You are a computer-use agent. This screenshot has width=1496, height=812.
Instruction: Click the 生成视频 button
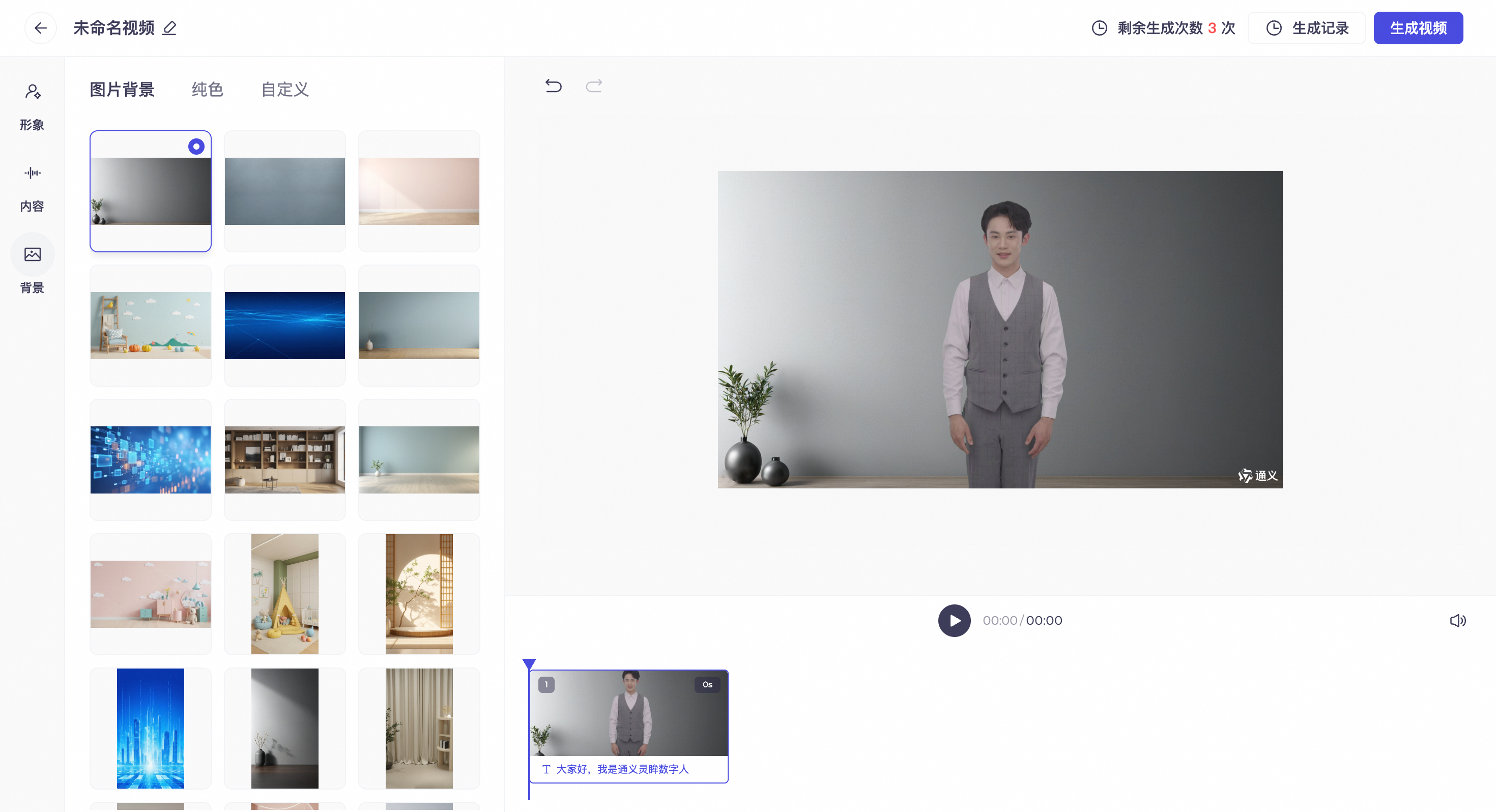pyautogui.click(x=1418, y=28)
